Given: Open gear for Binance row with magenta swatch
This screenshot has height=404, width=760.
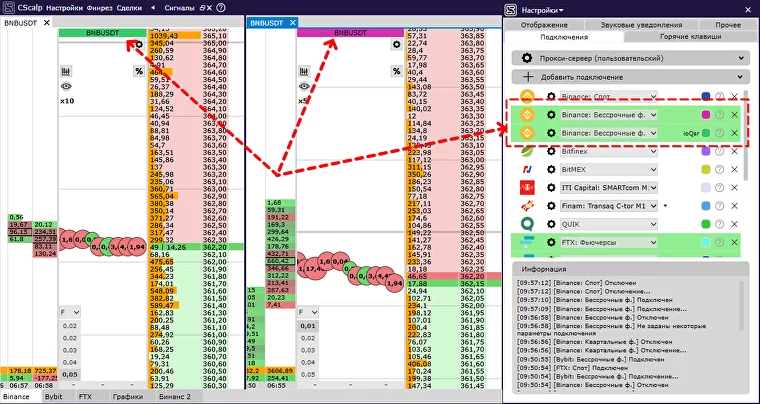Looking at the screenshot, I should 551,115.
